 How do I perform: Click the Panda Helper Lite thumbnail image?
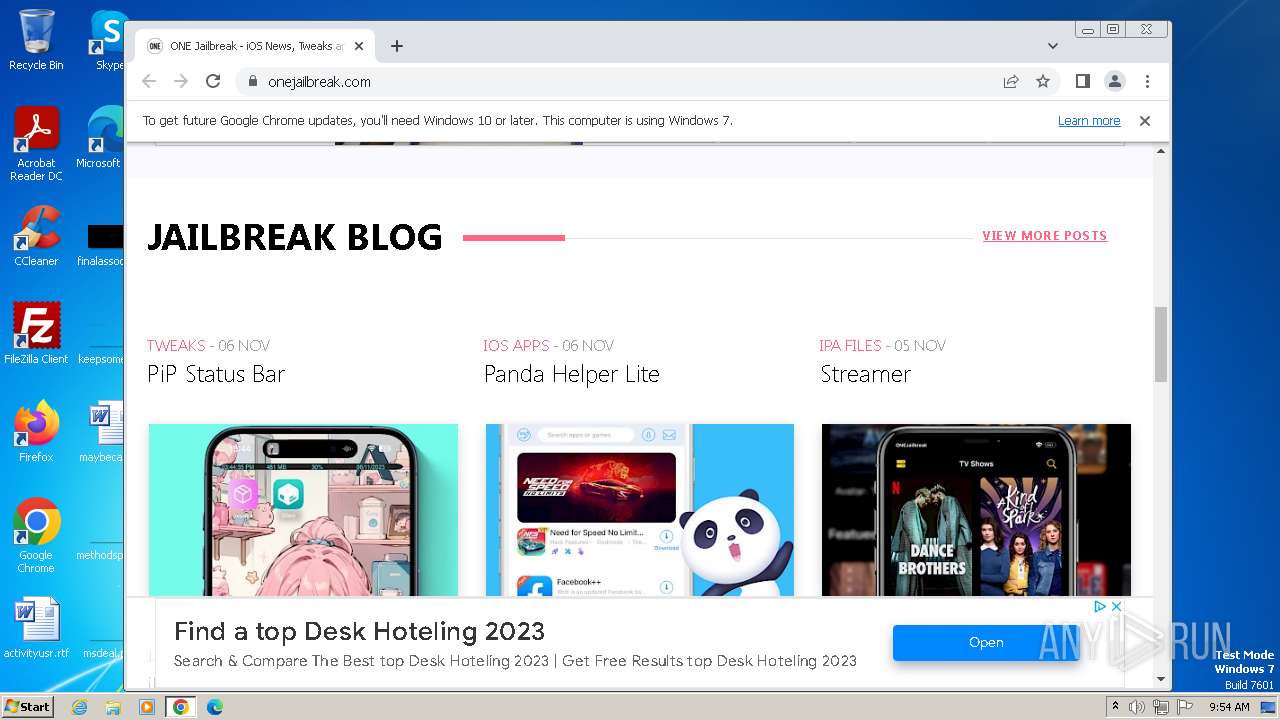point(640,510)
